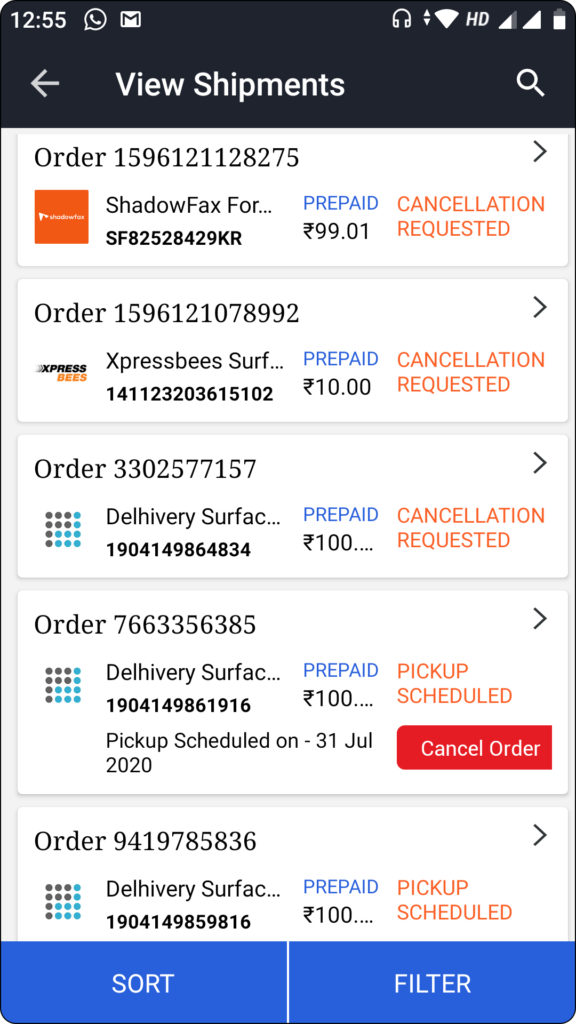Tap Delhivery logo on order 7663356385
This screenshot has width=576, height=1024.
click(x=63, y=685)
